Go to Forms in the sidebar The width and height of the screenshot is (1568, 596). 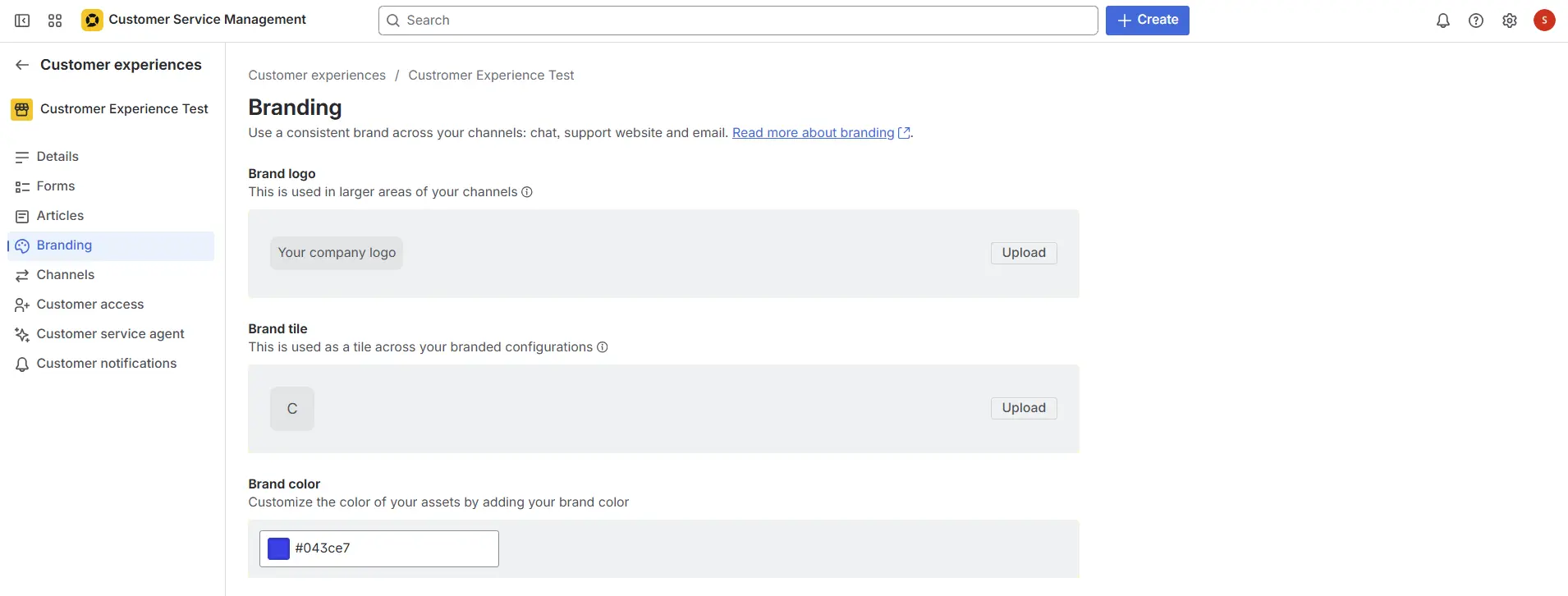[x=56, y=186]
